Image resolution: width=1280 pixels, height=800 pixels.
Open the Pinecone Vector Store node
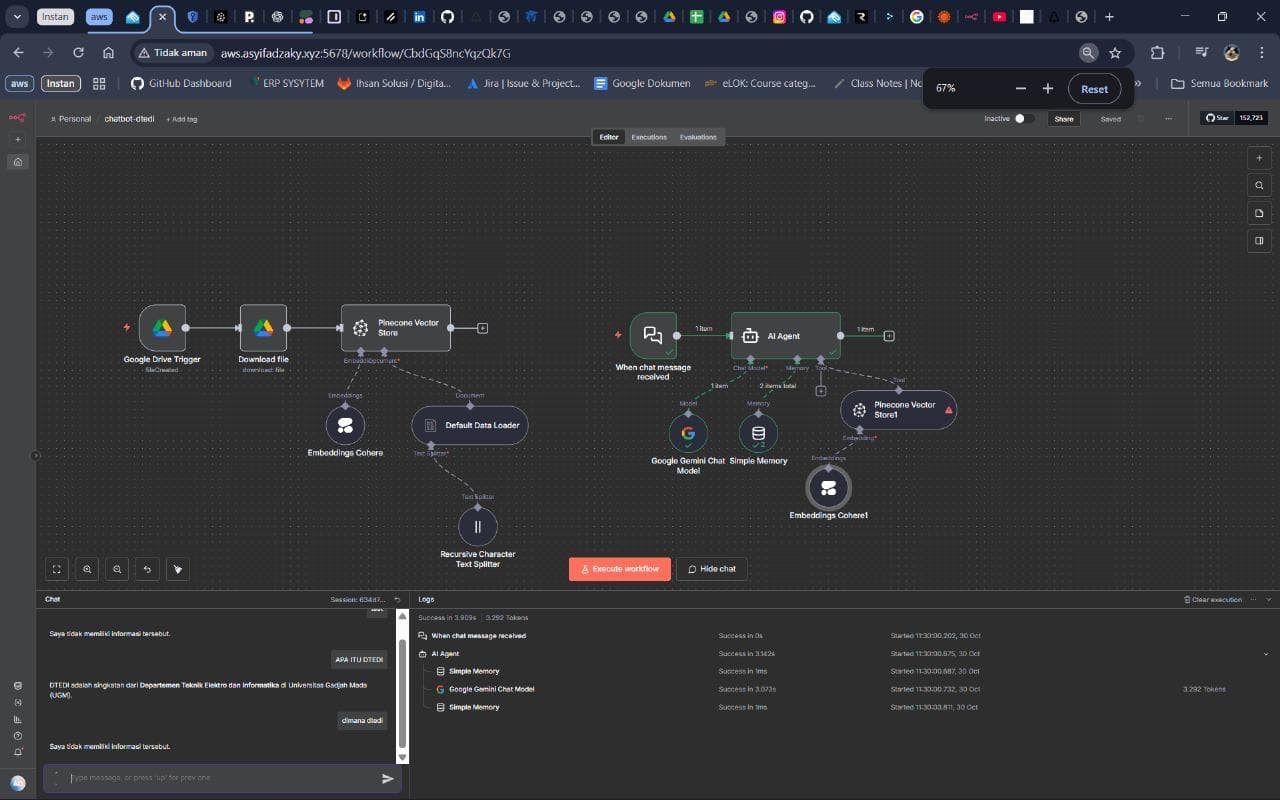[396, 328]
